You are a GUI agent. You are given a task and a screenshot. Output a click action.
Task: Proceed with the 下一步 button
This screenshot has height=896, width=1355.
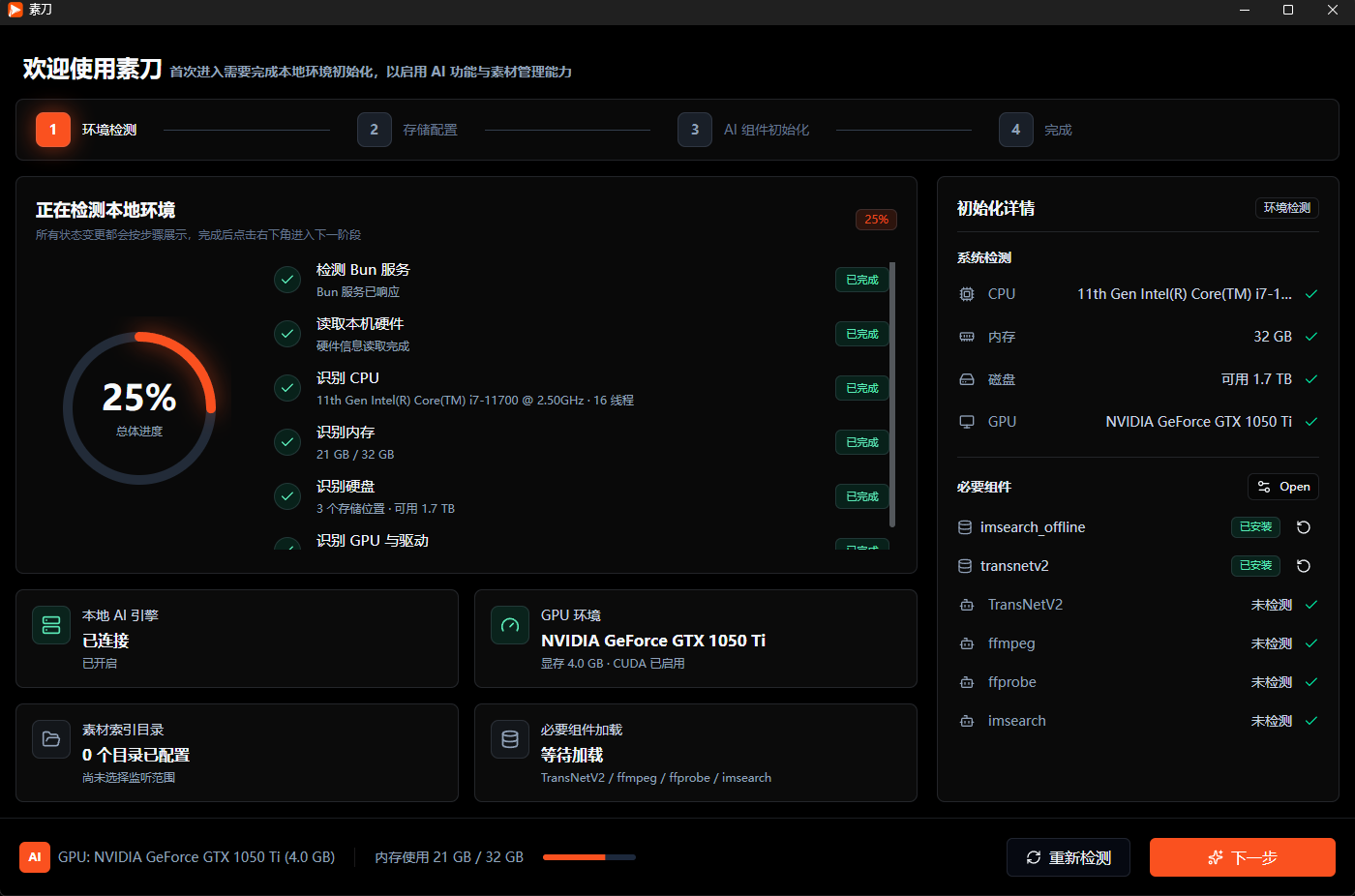click(1243, 857)
